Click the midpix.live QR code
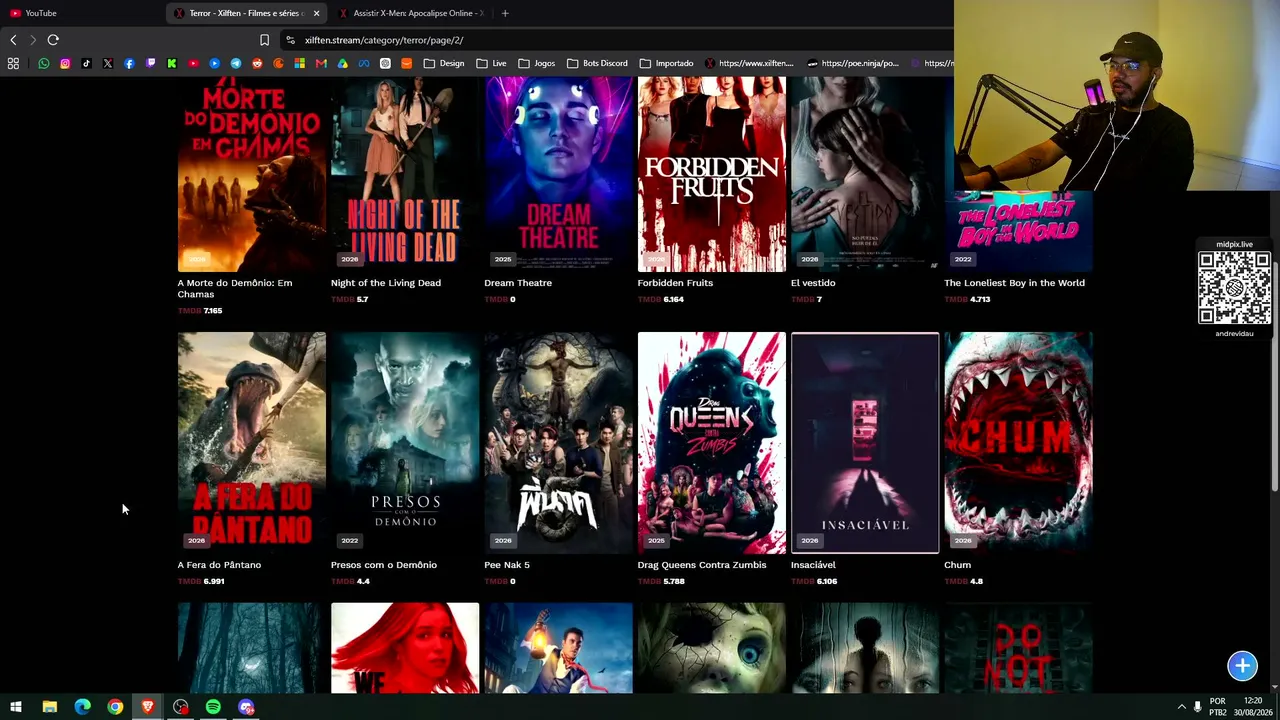The width and height of the screenshot is (1280, 720). [x=1234, y=288]
